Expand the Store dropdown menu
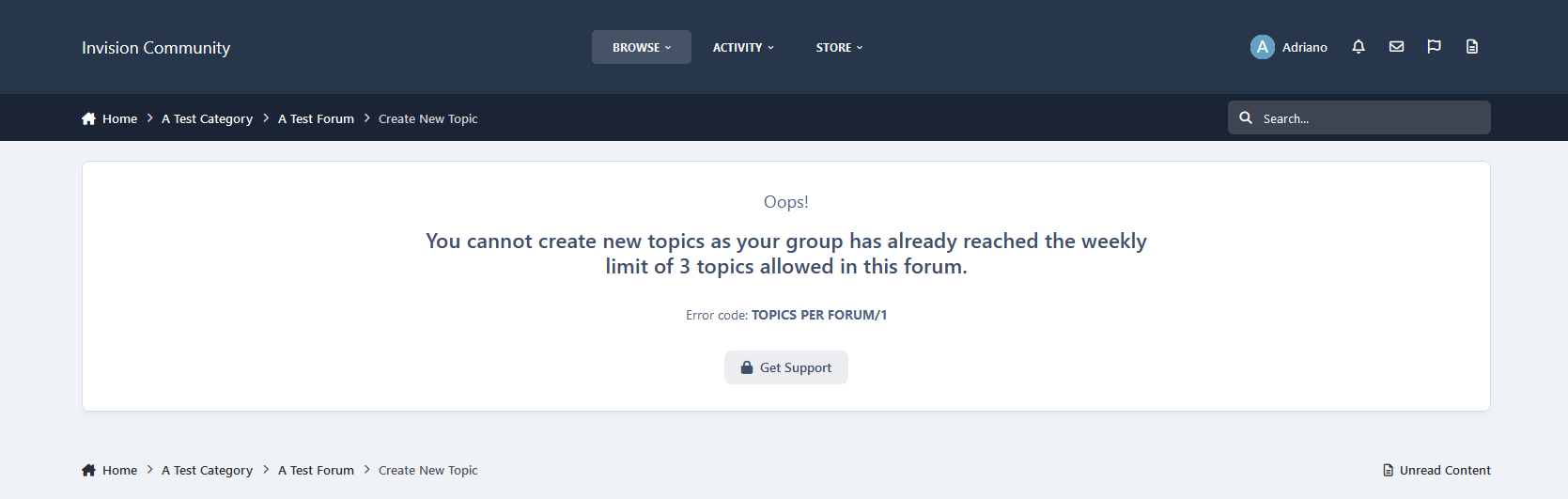 tap(838, 48)
